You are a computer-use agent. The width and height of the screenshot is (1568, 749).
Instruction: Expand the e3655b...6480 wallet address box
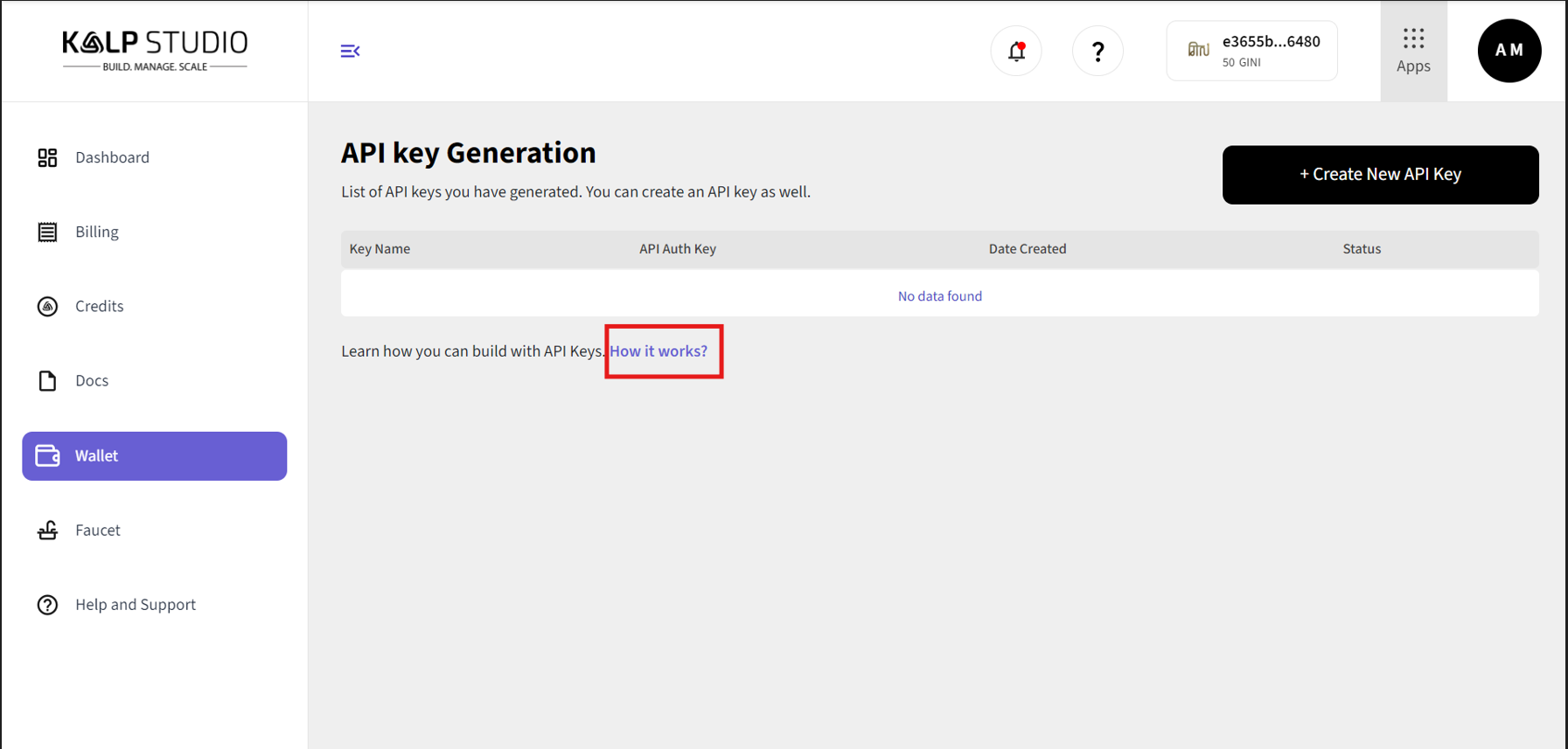[1251, 51]
